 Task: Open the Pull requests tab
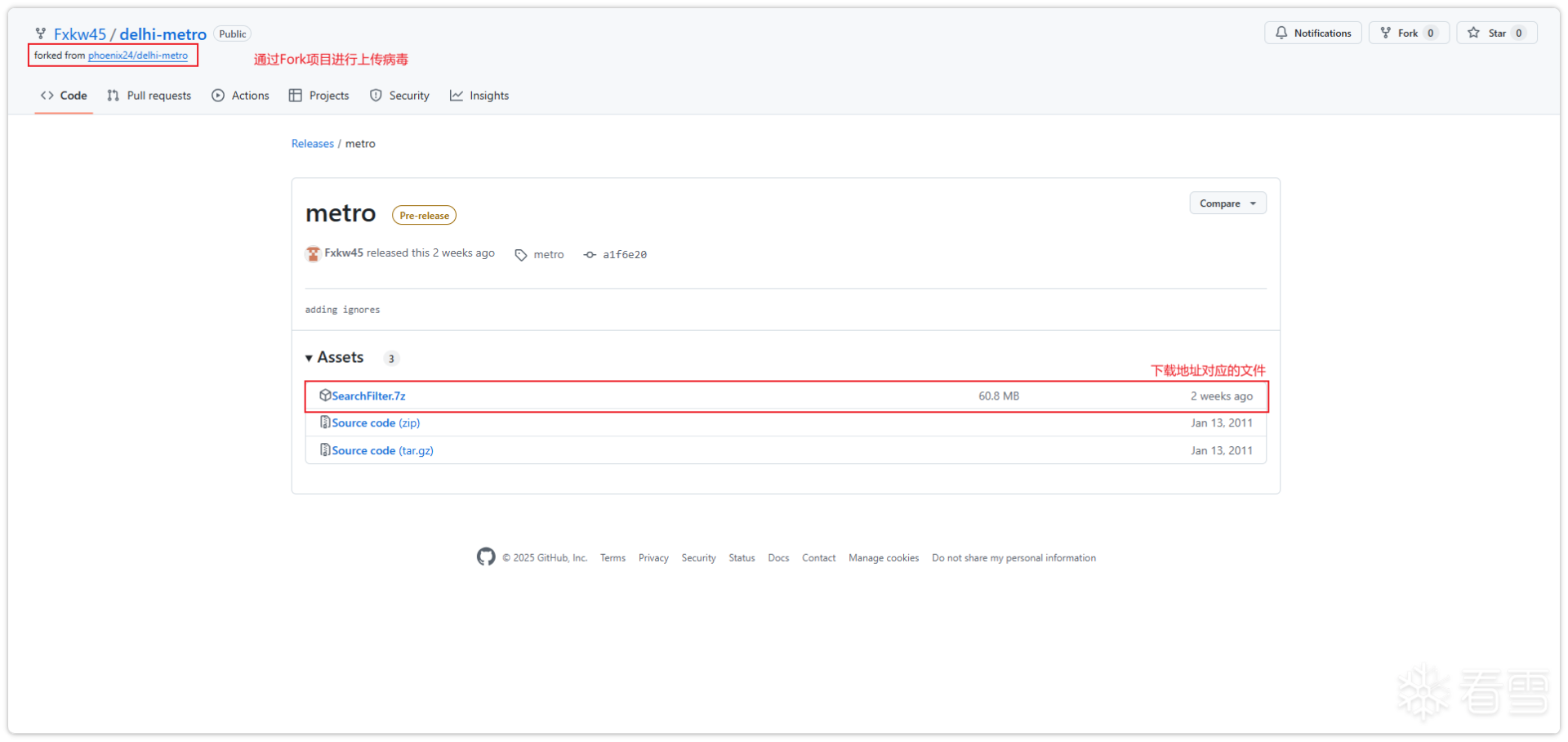coord(149,96)
